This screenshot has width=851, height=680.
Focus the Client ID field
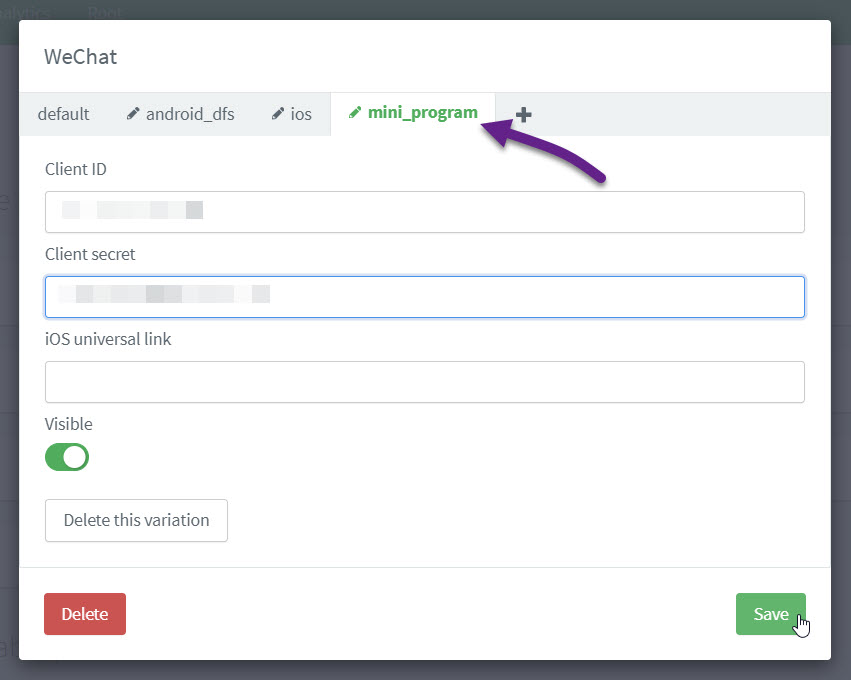[424, 212]
